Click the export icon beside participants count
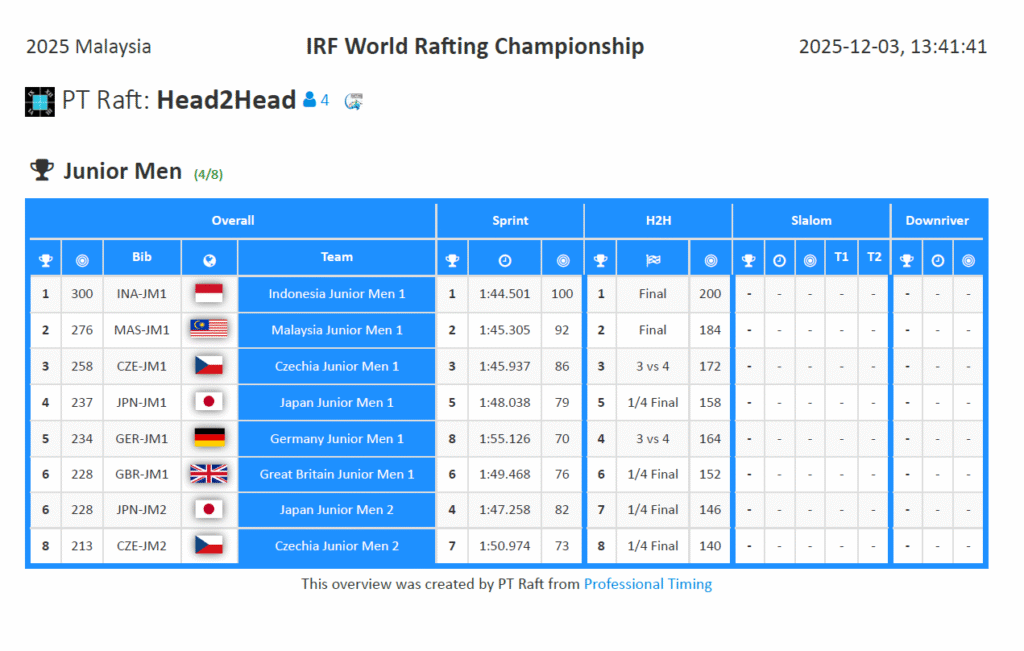This screenshot has height=651, width=1024. point(353,100)
